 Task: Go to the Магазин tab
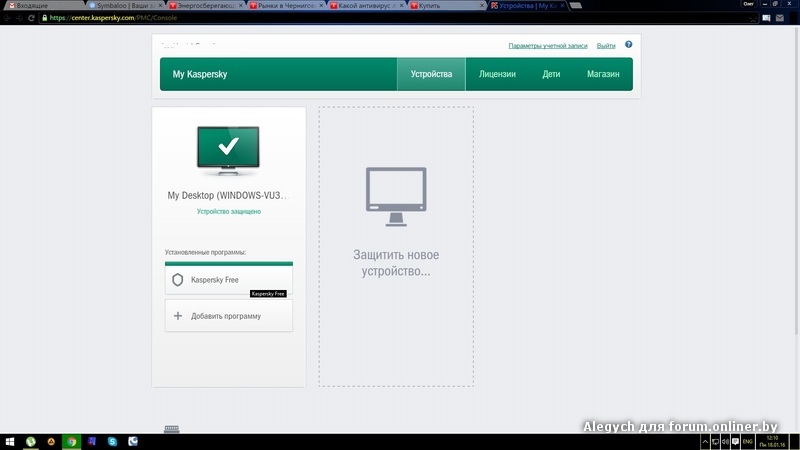coord(603,74)
